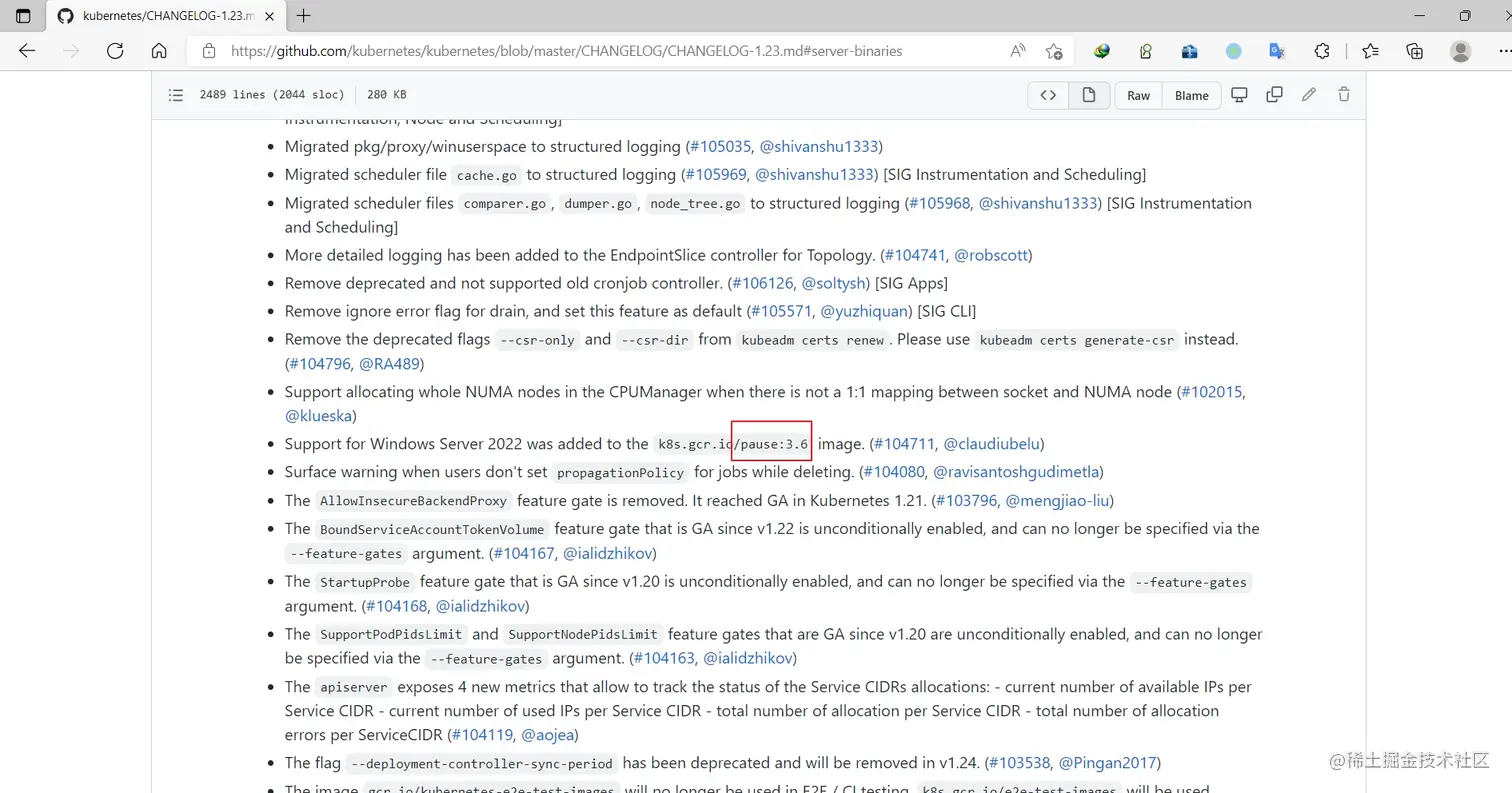Click the AllowInsecureBackendProxy code text
The image size is (1512, 793).
click(414, 501)
